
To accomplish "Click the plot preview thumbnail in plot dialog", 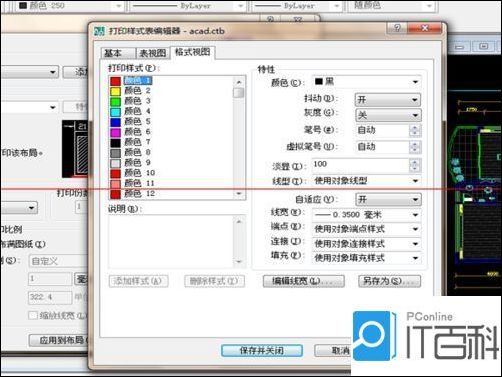I will click(x=75, y=149).
